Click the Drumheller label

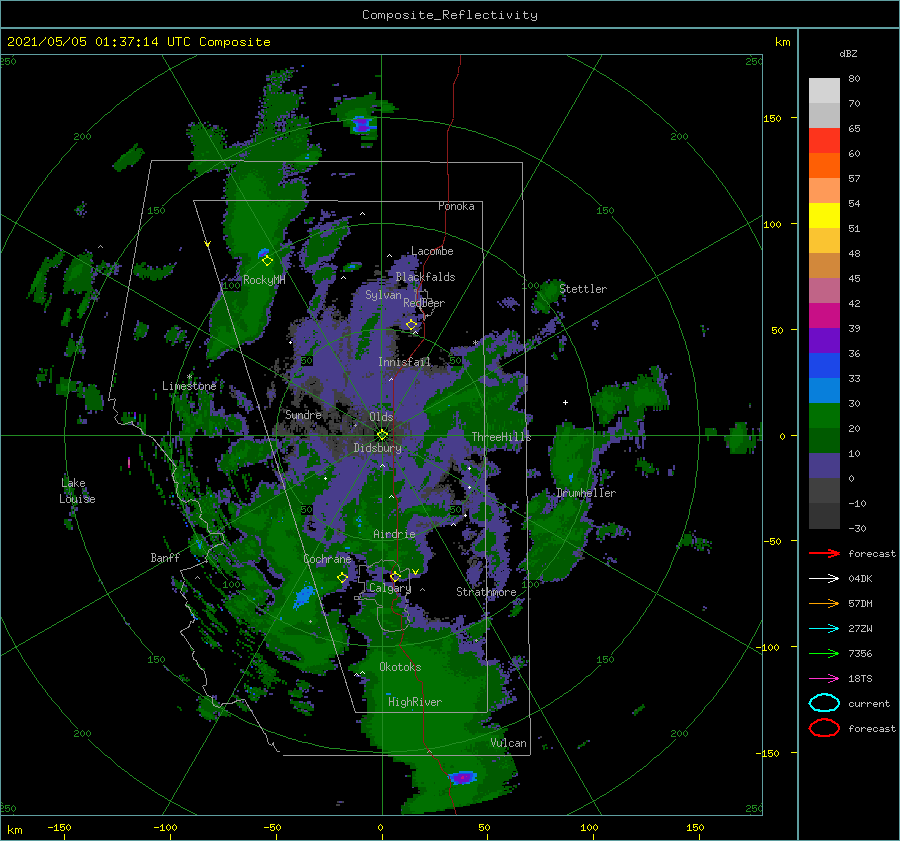tap(585, 493)
